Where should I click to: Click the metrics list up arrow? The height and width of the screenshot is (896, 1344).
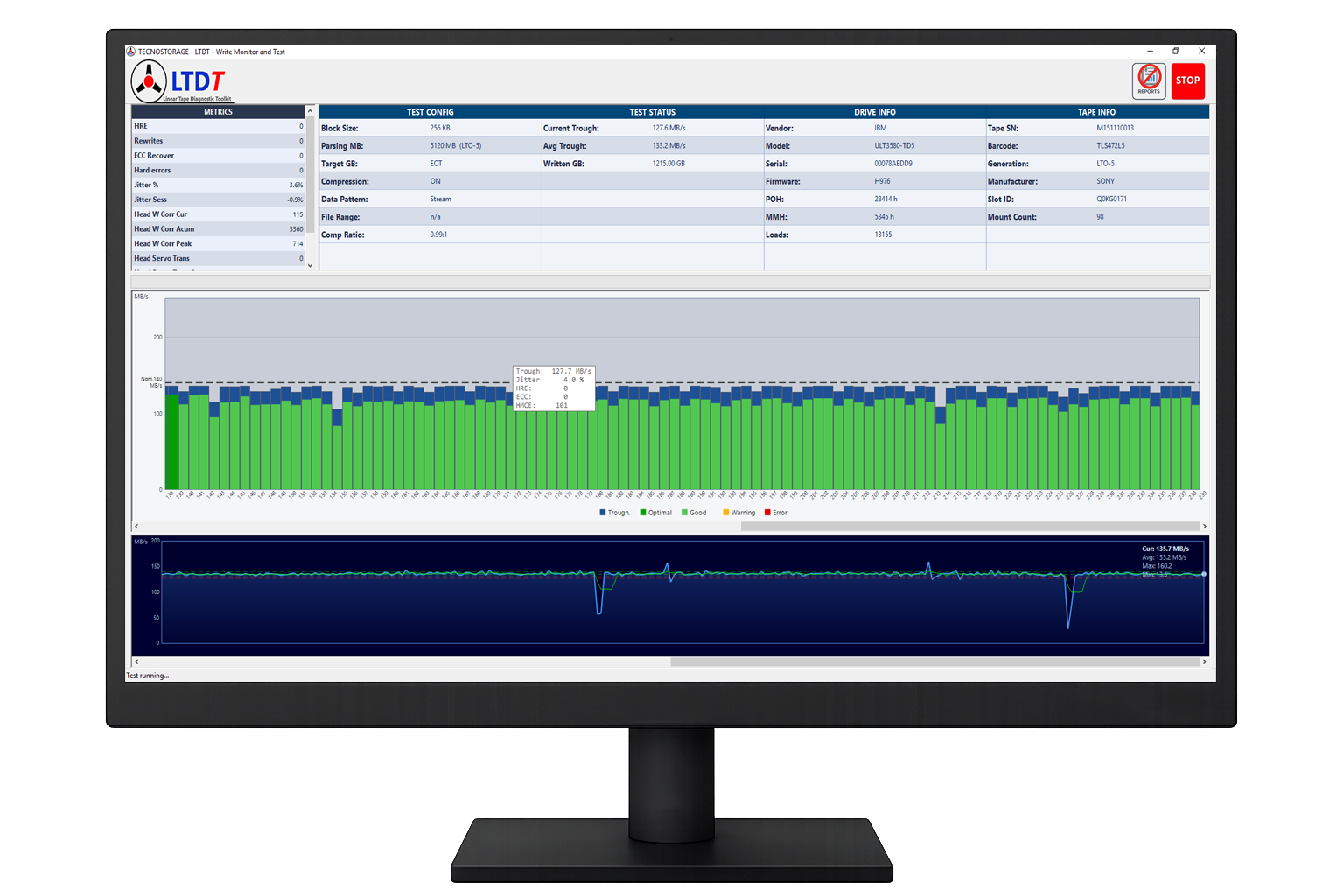point(310,111)
